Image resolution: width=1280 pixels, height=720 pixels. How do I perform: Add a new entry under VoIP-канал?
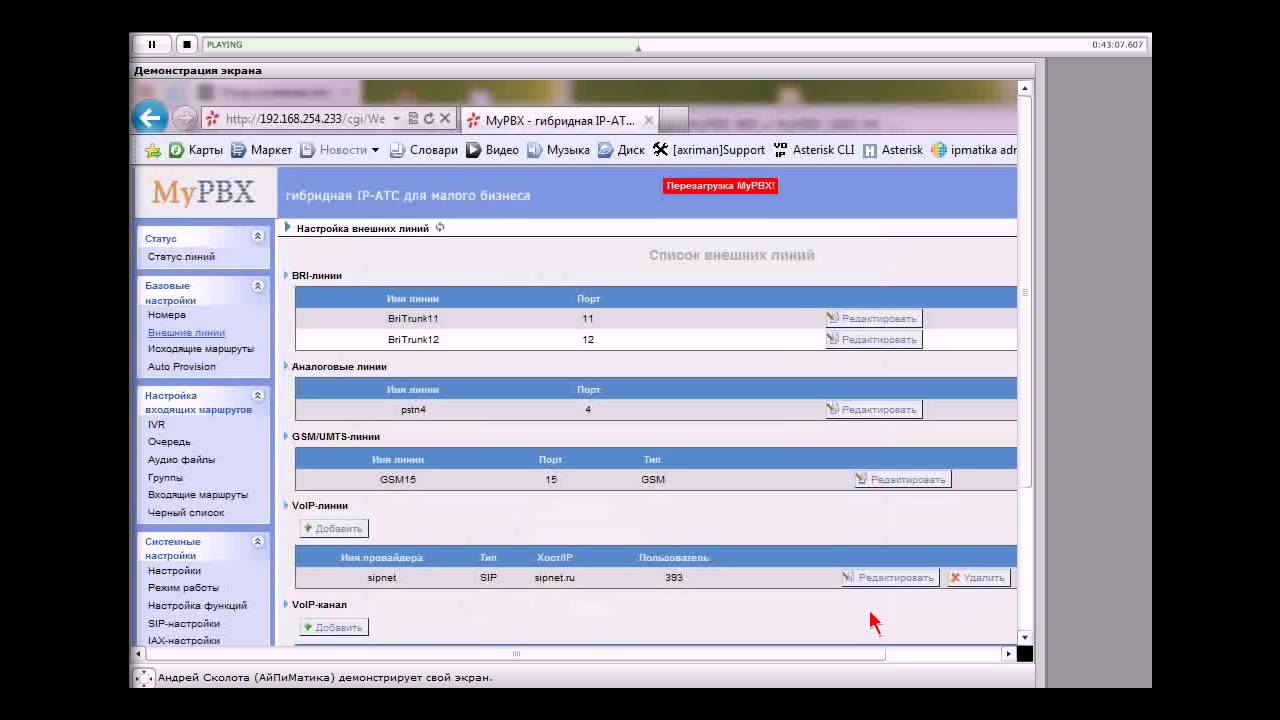coord(334,627)
